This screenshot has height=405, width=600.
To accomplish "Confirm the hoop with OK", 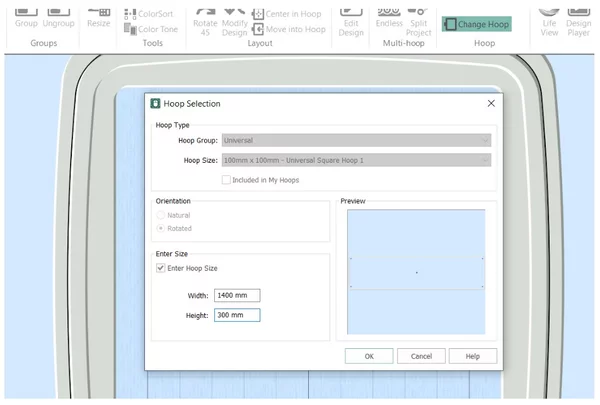I will click(369, 356).
